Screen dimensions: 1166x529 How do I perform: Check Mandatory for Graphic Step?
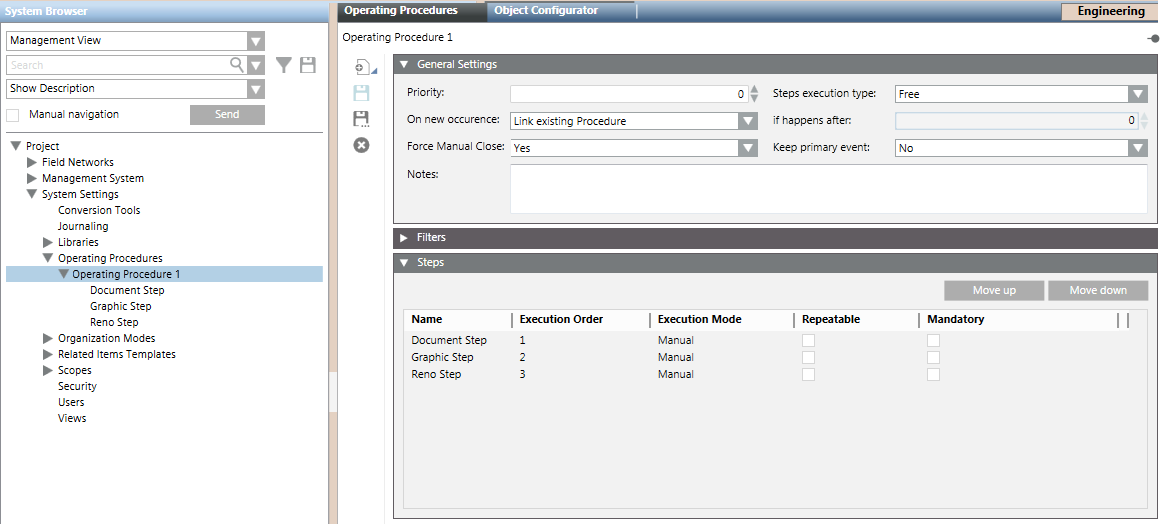pos(933,358)
